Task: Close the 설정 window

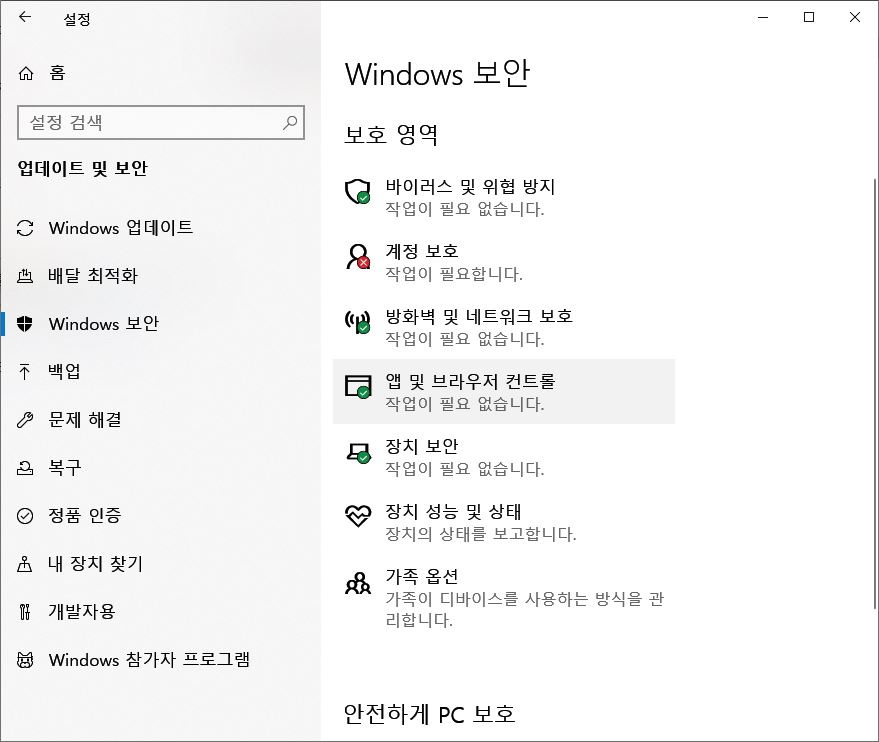Action: tap(855, 17)
